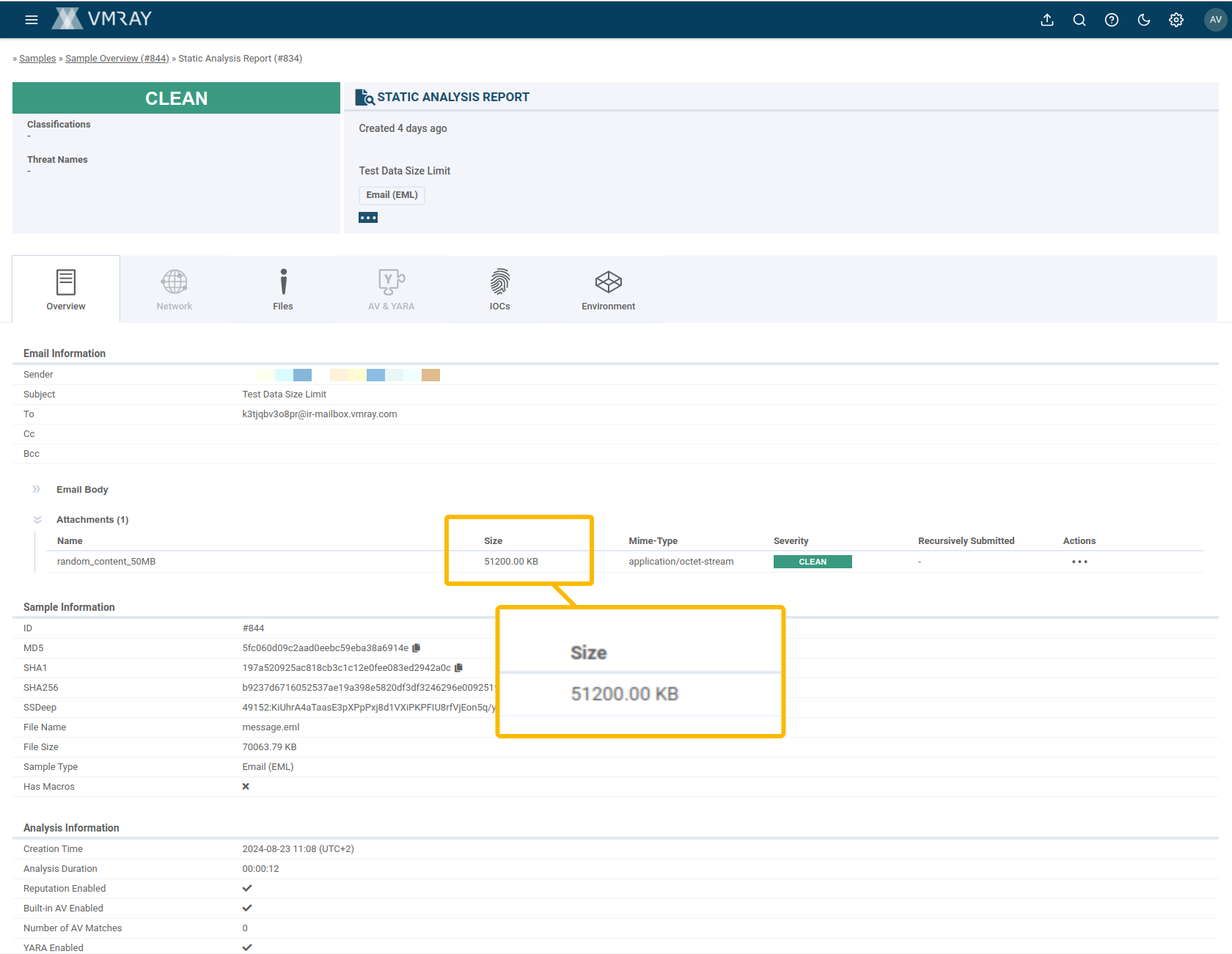Click the static analysis report icon

(x=364, y=98)
